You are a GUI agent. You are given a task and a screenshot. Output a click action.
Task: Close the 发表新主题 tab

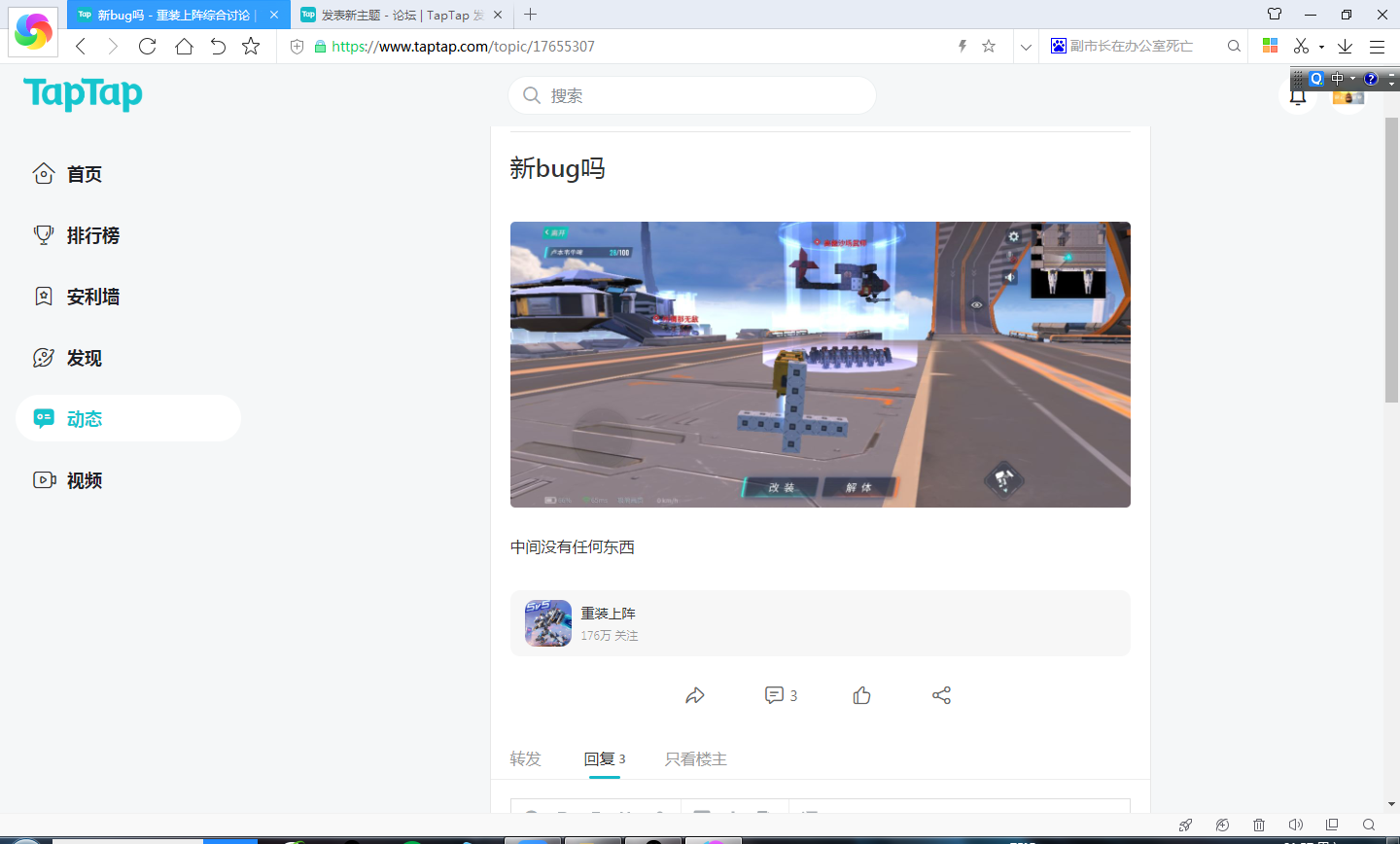point(499,15)
